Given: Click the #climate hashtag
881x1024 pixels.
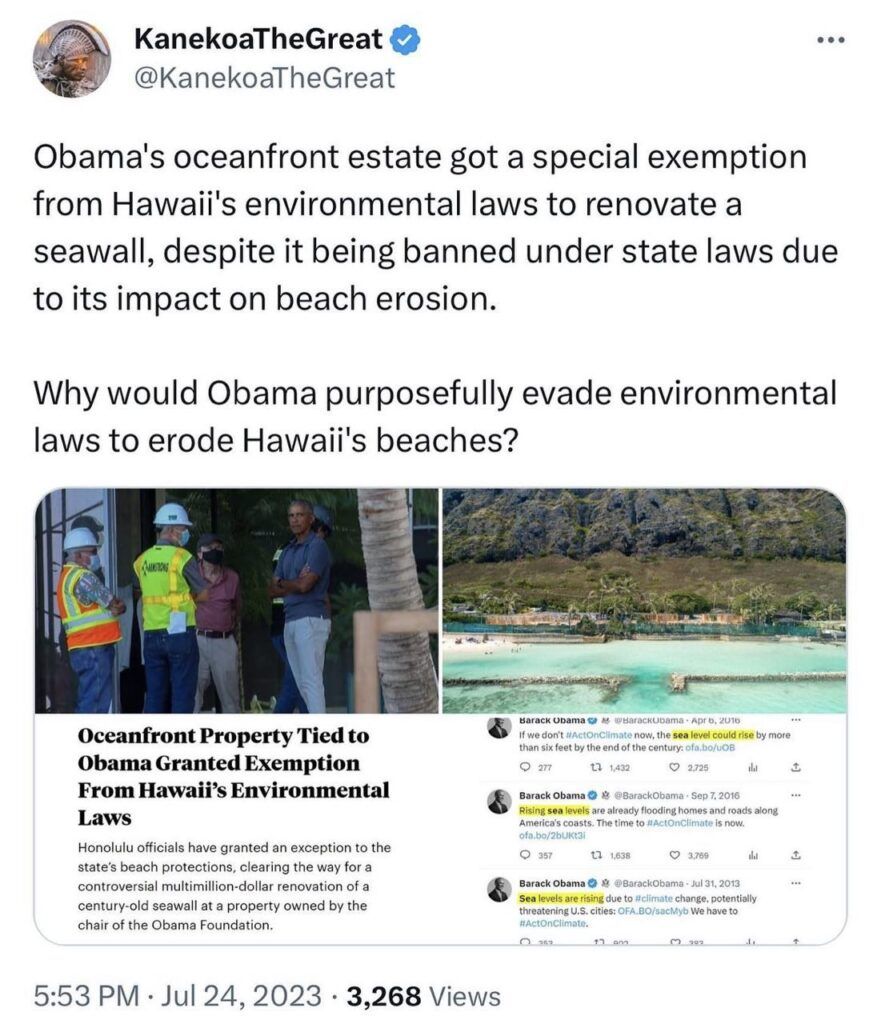Looking at the screenshot, I should coord(656,898).
